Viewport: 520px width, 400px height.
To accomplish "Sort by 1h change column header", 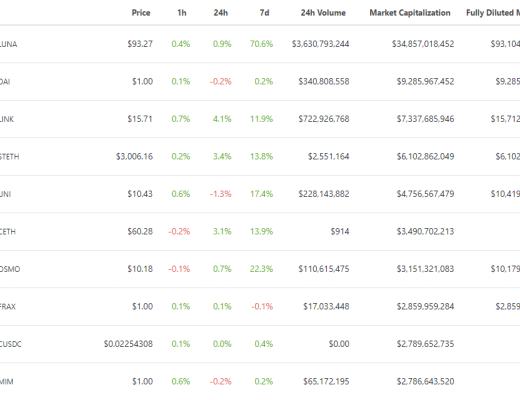I will coord(182,13).
